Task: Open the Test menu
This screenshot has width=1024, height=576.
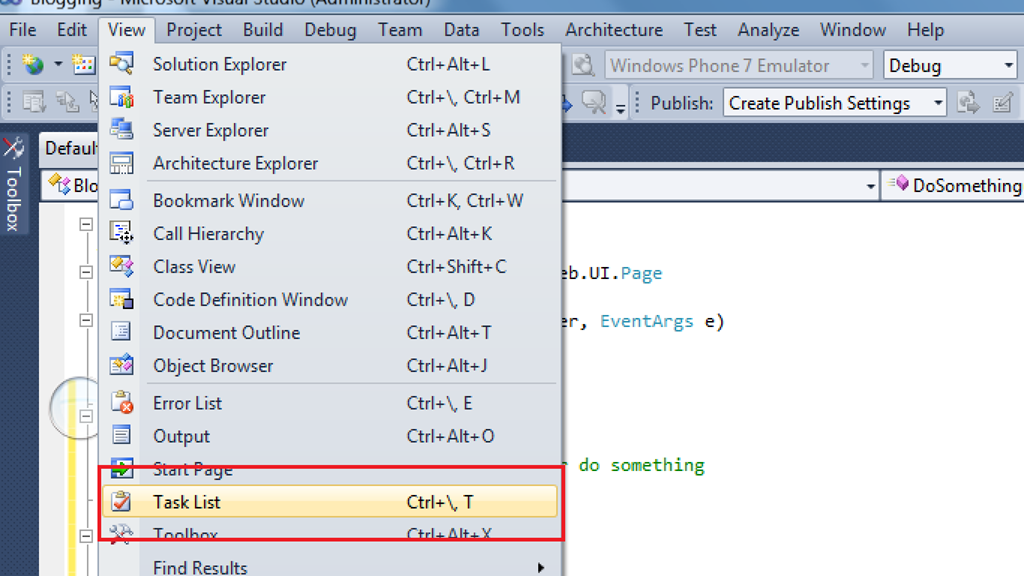Action: 700,30
